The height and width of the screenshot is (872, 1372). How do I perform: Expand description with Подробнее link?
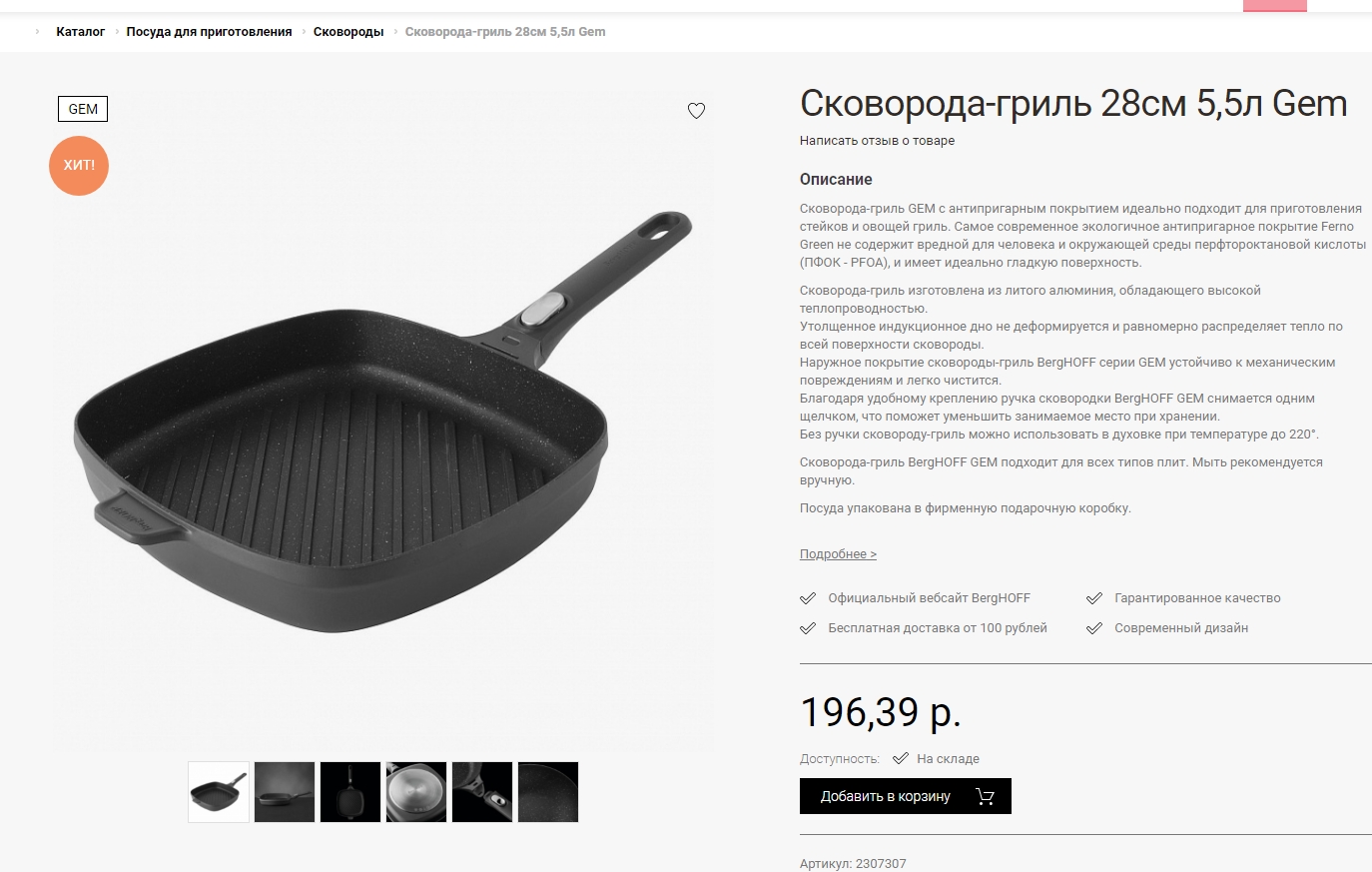tap(838, 554)
